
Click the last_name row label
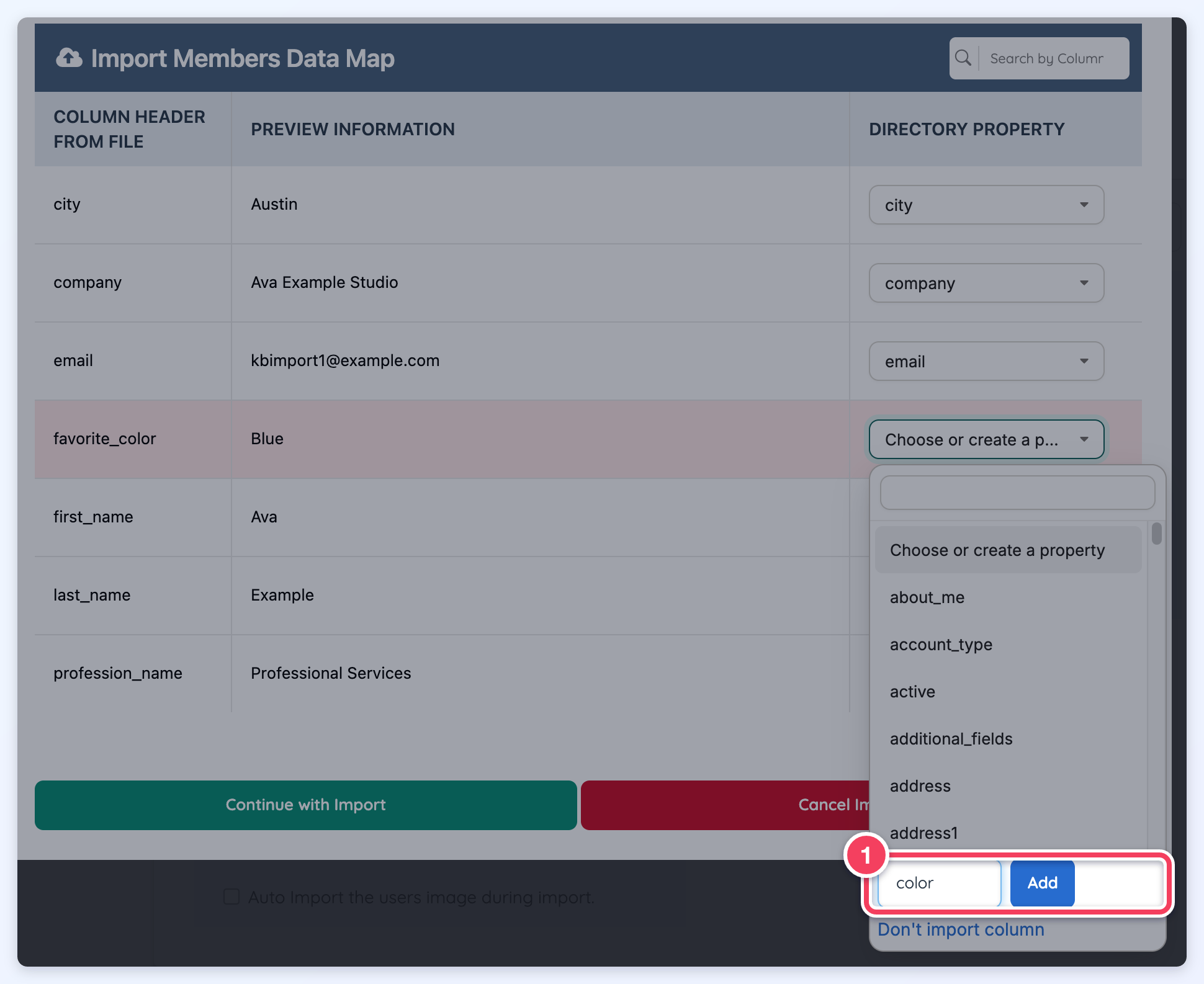pos(92,595)
